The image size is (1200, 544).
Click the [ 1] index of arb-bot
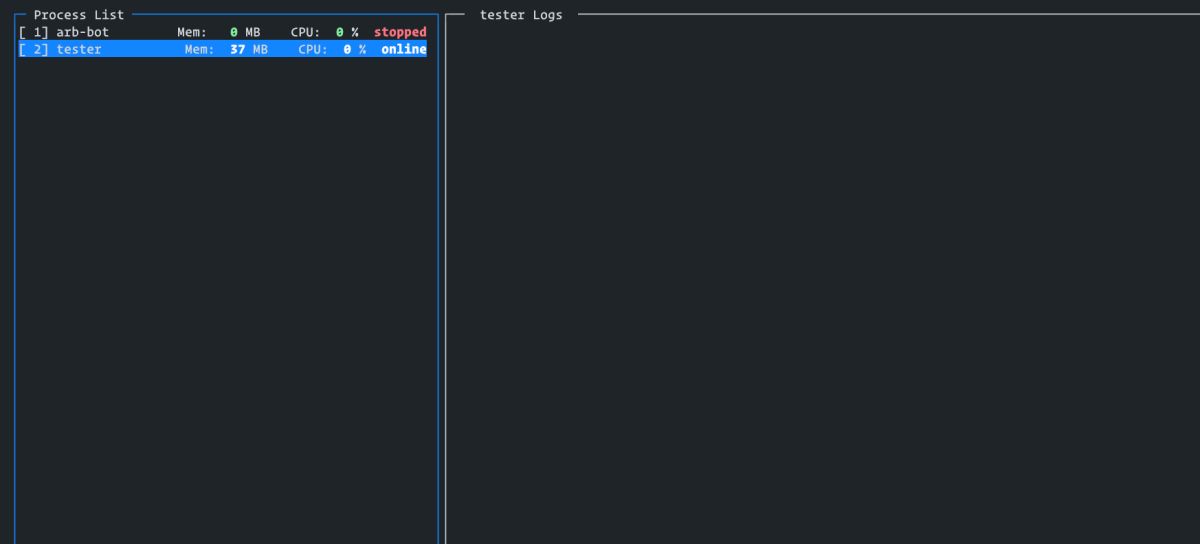pyautogui.click(x=34, y=32)
